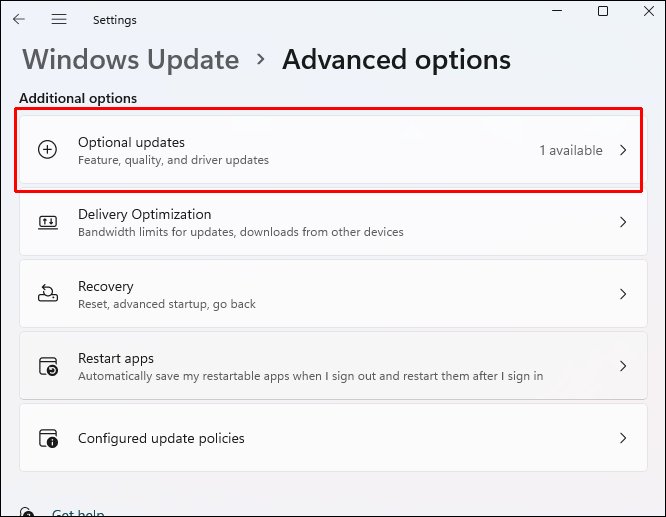Click the back arrow in Settings
The width and height of the screenshot is (666, 517).
click(x=19, y=19)
